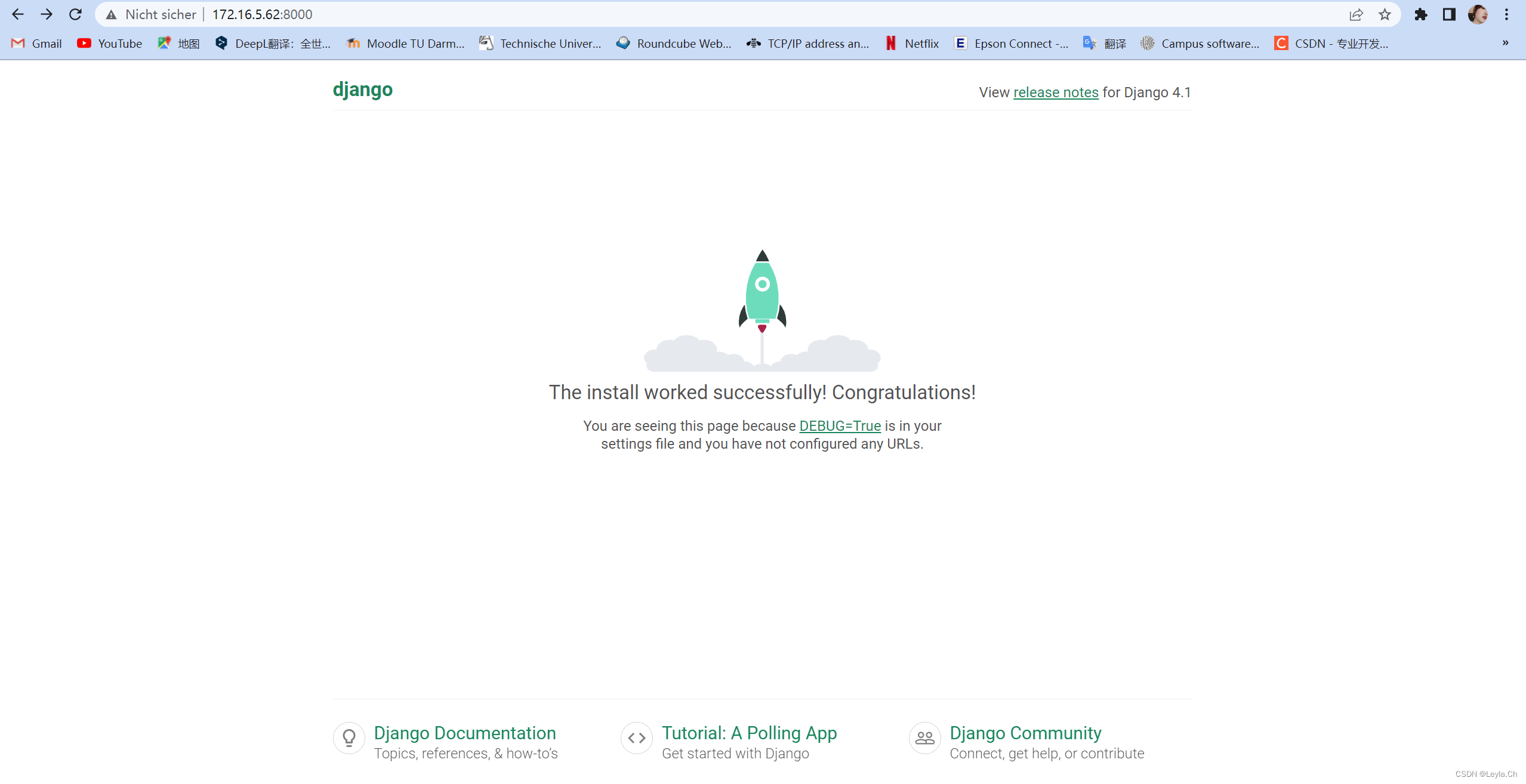
Task: Open the Netflix bookmark
Action: tap(912, 44)
